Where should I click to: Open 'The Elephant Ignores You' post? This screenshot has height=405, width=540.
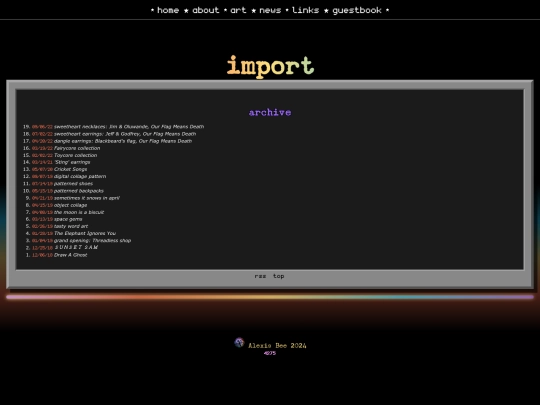click(x=85, y=233)
